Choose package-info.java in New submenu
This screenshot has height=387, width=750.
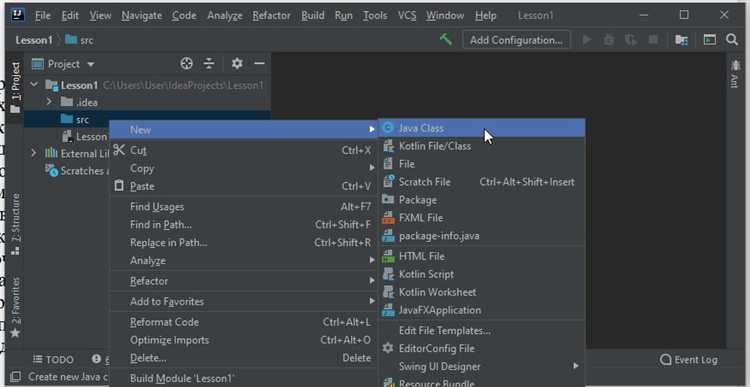click(482, 236)
